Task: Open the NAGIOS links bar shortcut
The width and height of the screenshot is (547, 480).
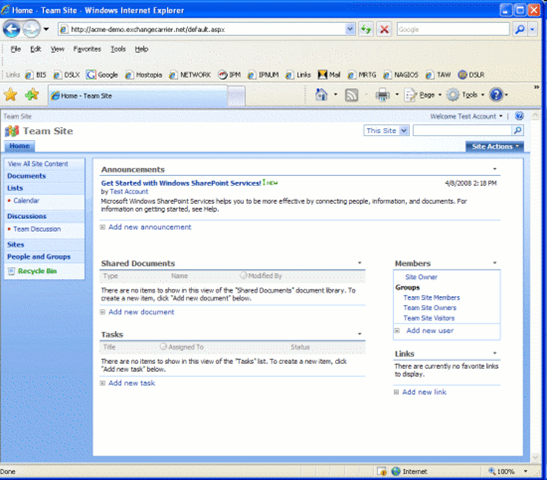Action: pos(400,75)
